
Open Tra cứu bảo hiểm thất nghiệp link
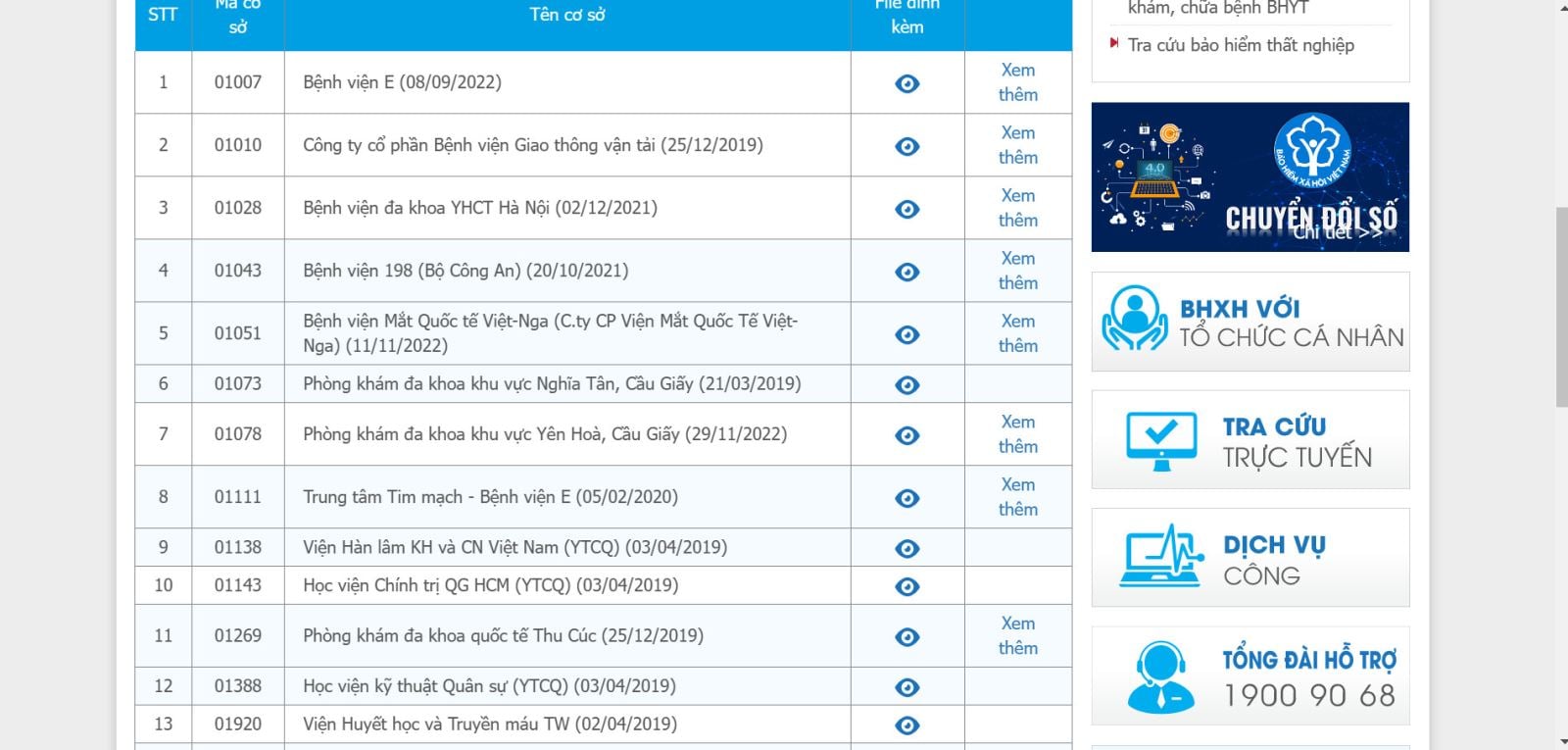[1241, 45]
